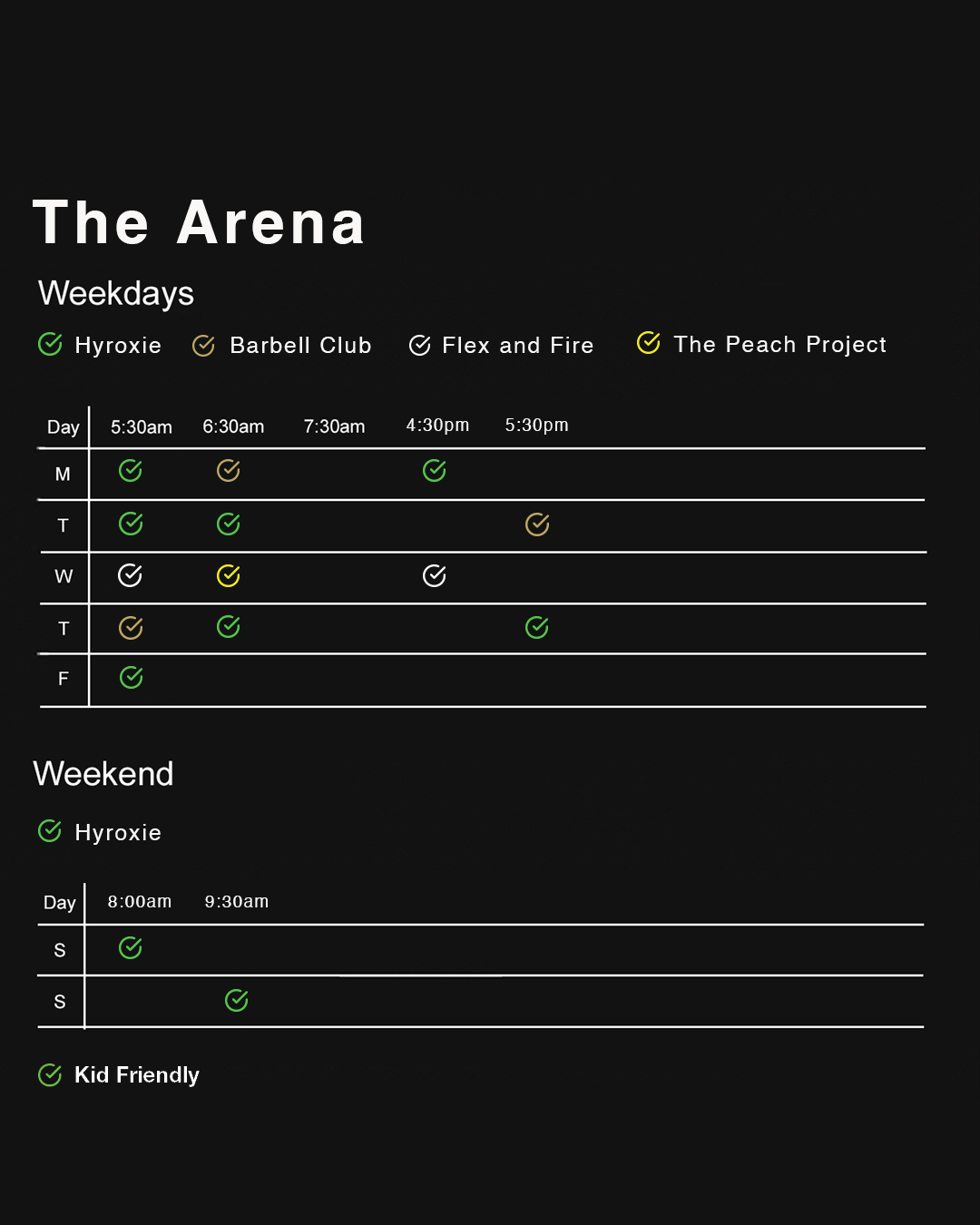Viewport: 980px width, 1225px height.
Task: Click second weekend day 9:30am check mark
Action: click(x=237, y=1001)
